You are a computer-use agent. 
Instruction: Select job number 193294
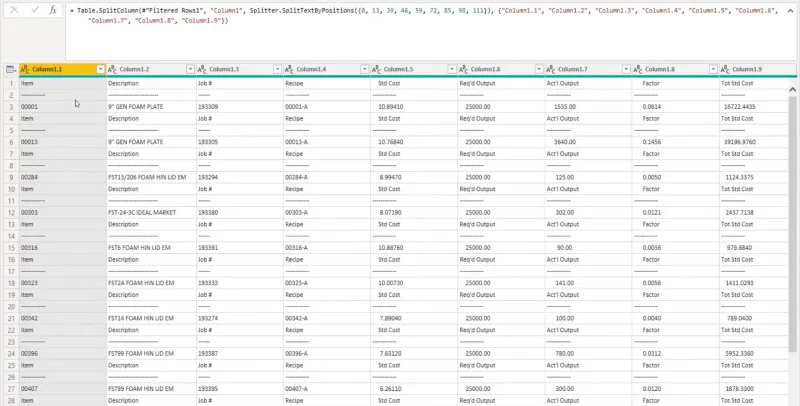tap(240, 177)
